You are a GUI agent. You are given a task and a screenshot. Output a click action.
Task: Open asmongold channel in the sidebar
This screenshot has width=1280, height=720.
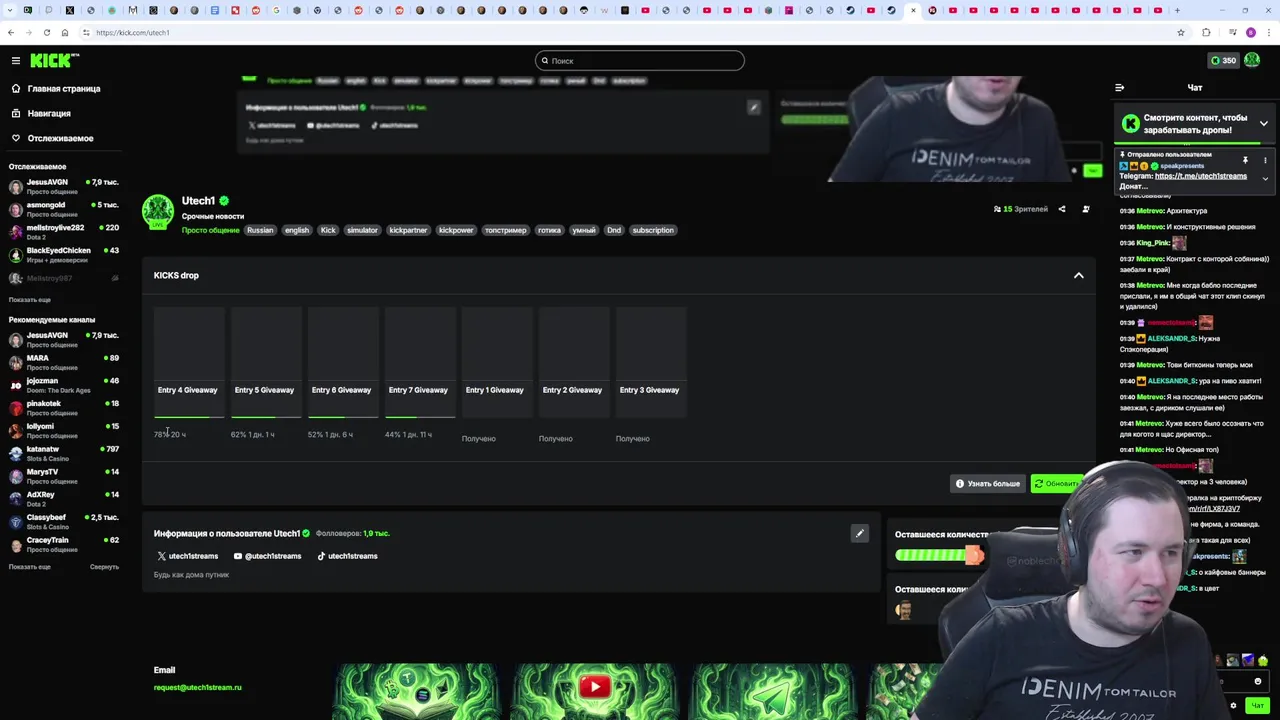coord(64,210)
